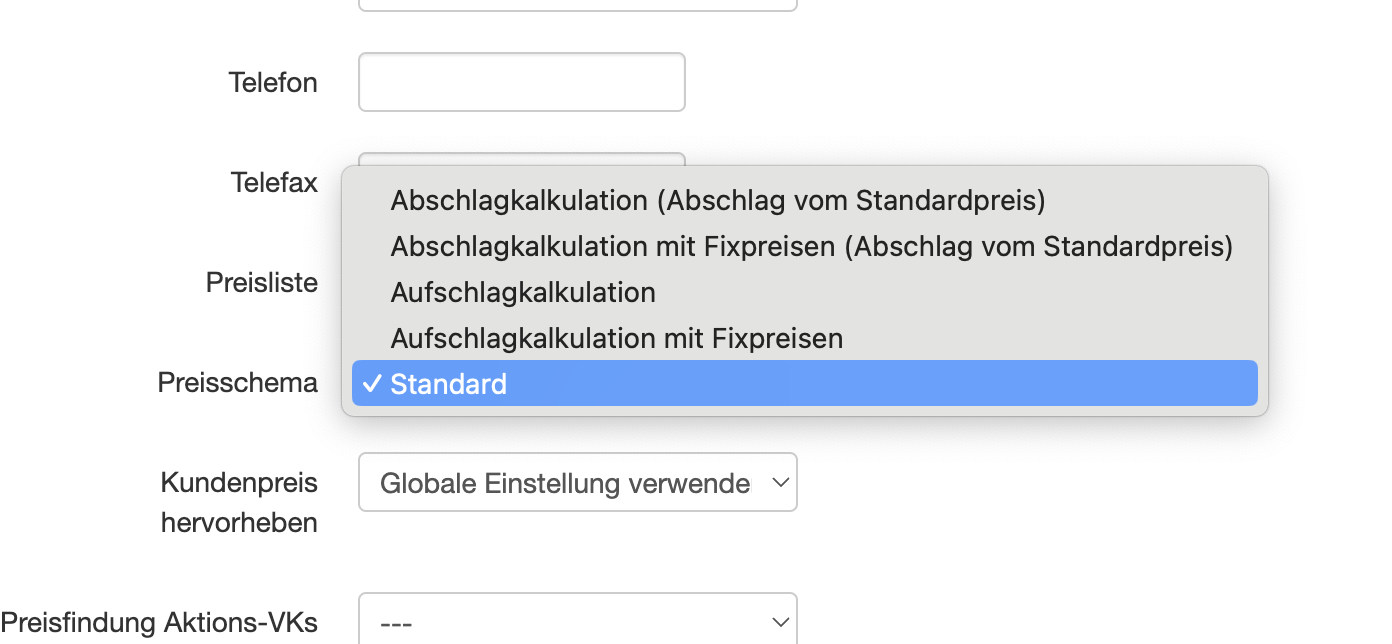Click the Preisliste label
The image size is (1392, 644).
click(x=261, y=282)
